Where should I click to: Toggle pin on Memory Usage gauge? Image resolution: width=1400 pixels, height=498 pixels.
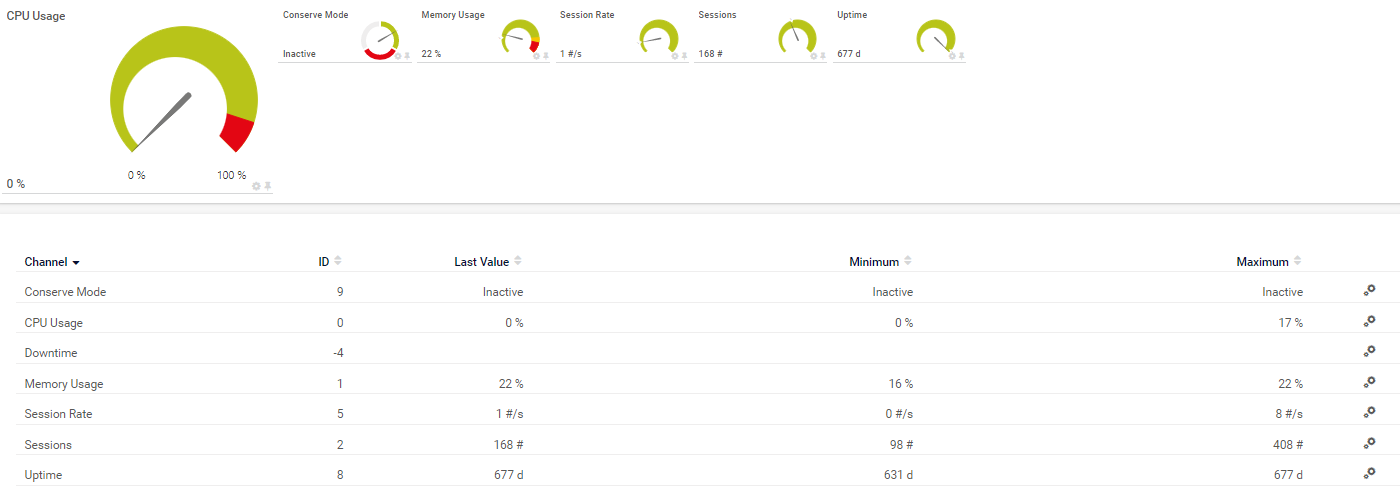click(x=546, y=56)
